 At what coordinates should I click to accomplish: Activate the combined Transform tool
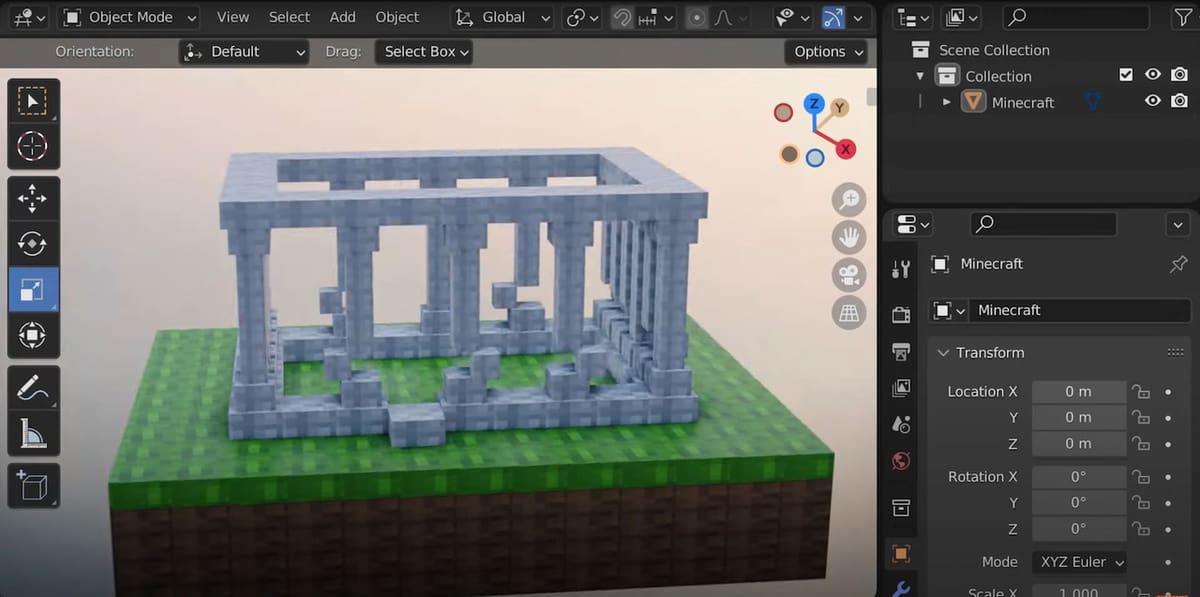point(33,335)
